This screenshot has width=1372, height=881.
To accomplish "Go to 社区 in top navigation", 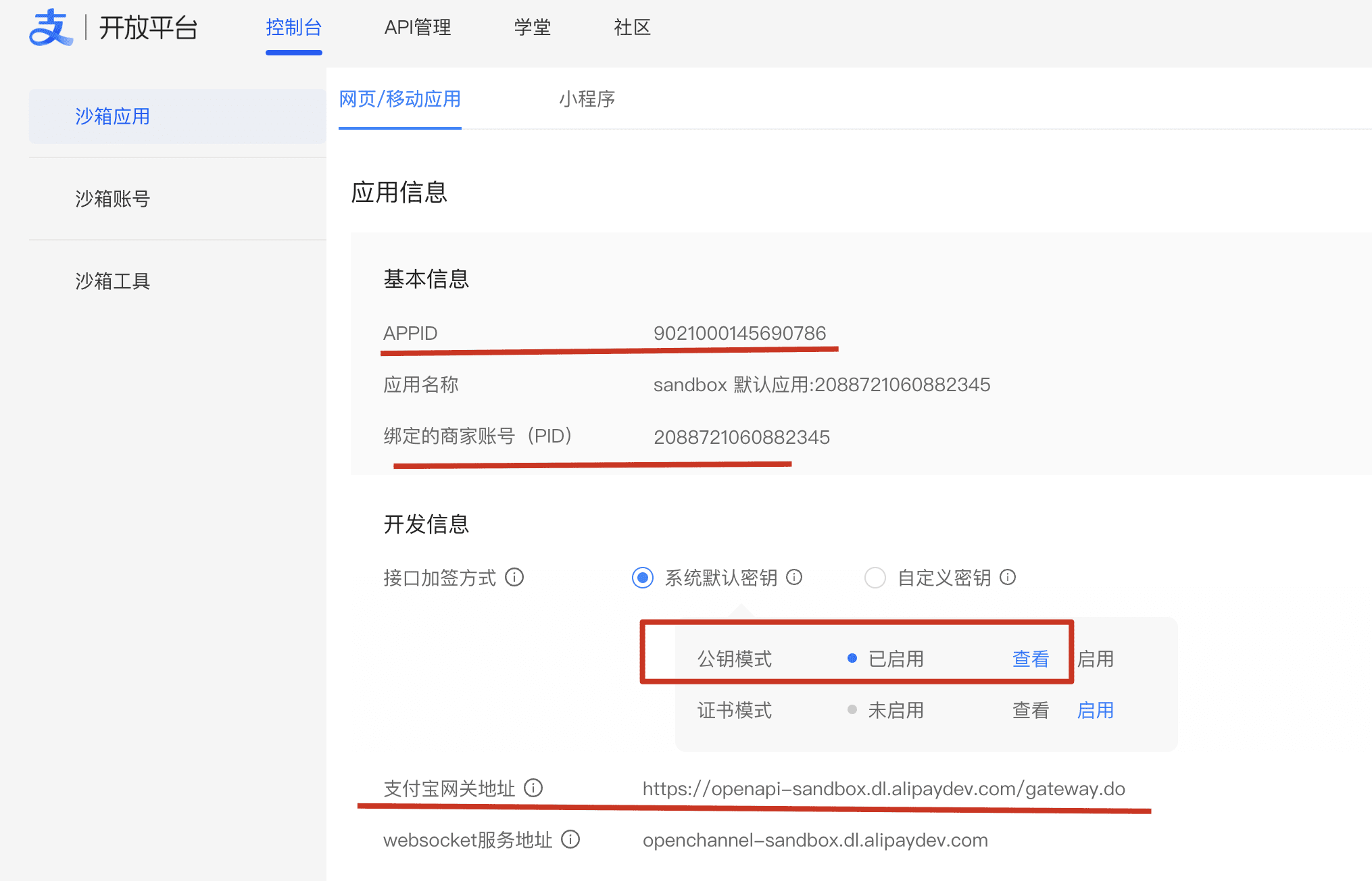I will (632, 28).
